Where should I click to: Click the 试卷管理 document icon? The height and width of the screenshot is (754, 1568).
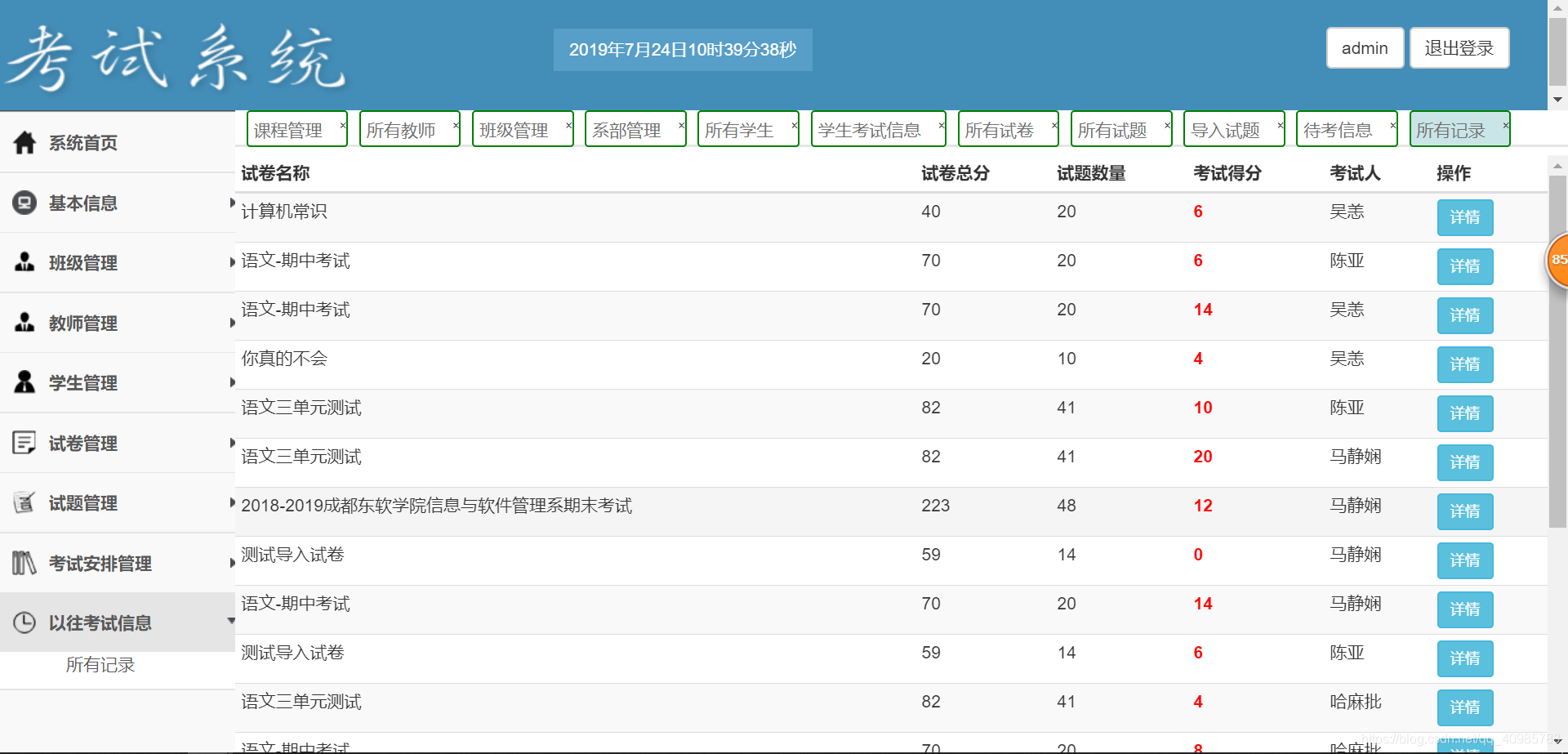[24, 443]
